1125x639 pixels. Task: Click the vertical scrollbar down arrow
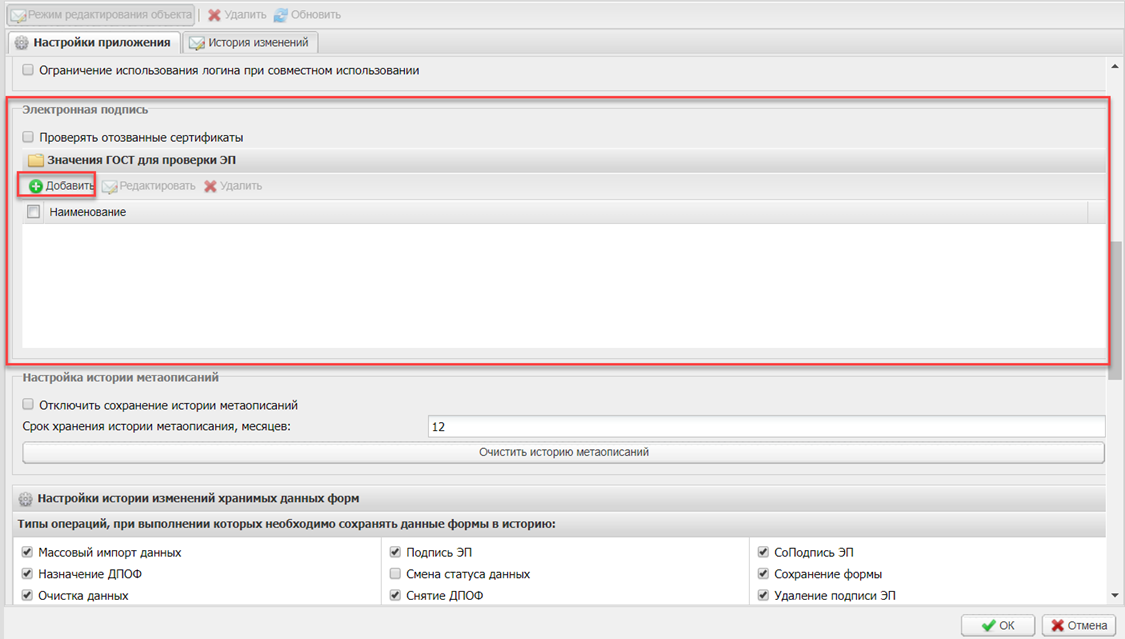point(1115,597)
